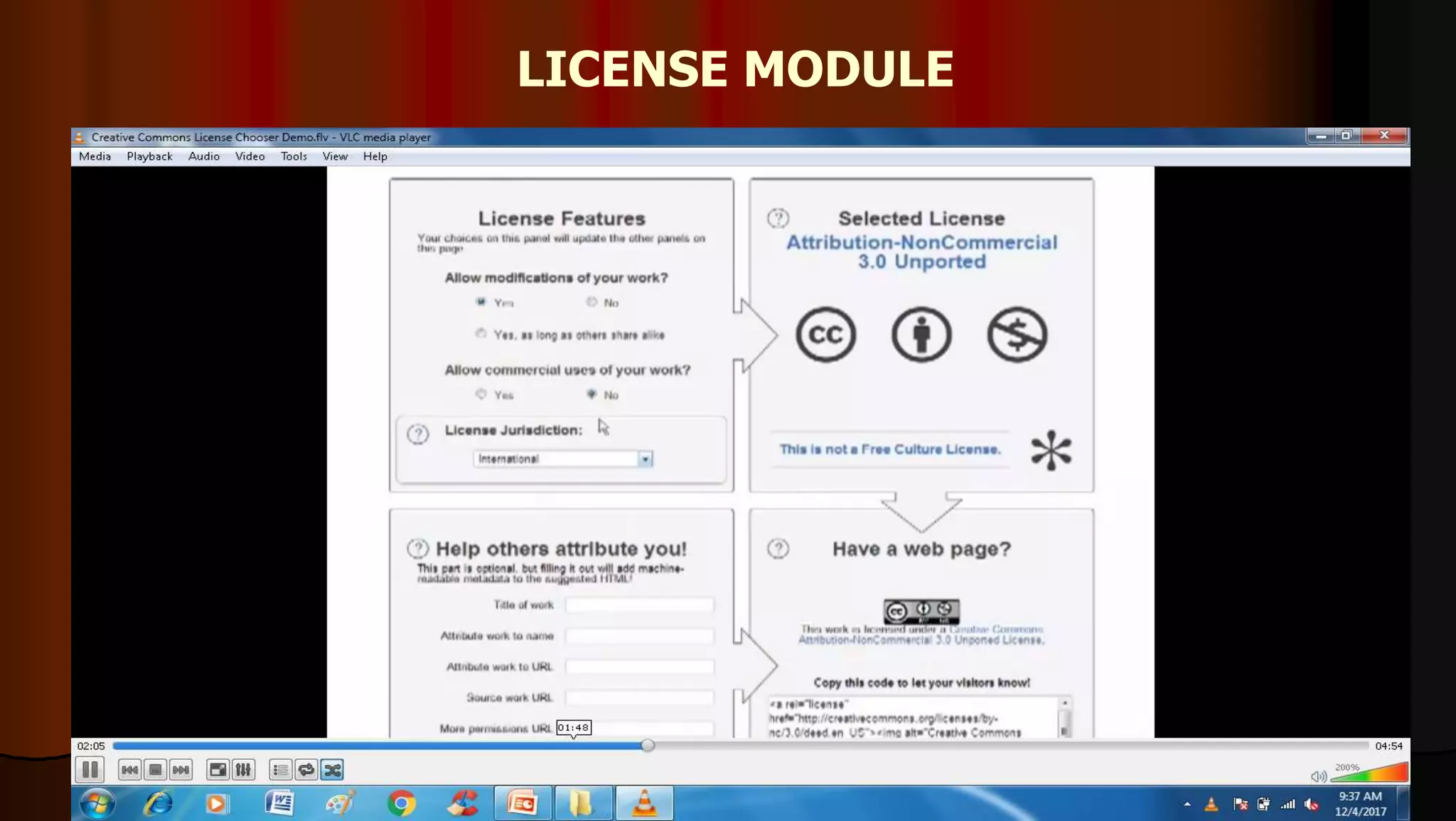Screen dimensions: 1456x821
Task: Select Yes for allow modifications
Action: tap(481, 302)
